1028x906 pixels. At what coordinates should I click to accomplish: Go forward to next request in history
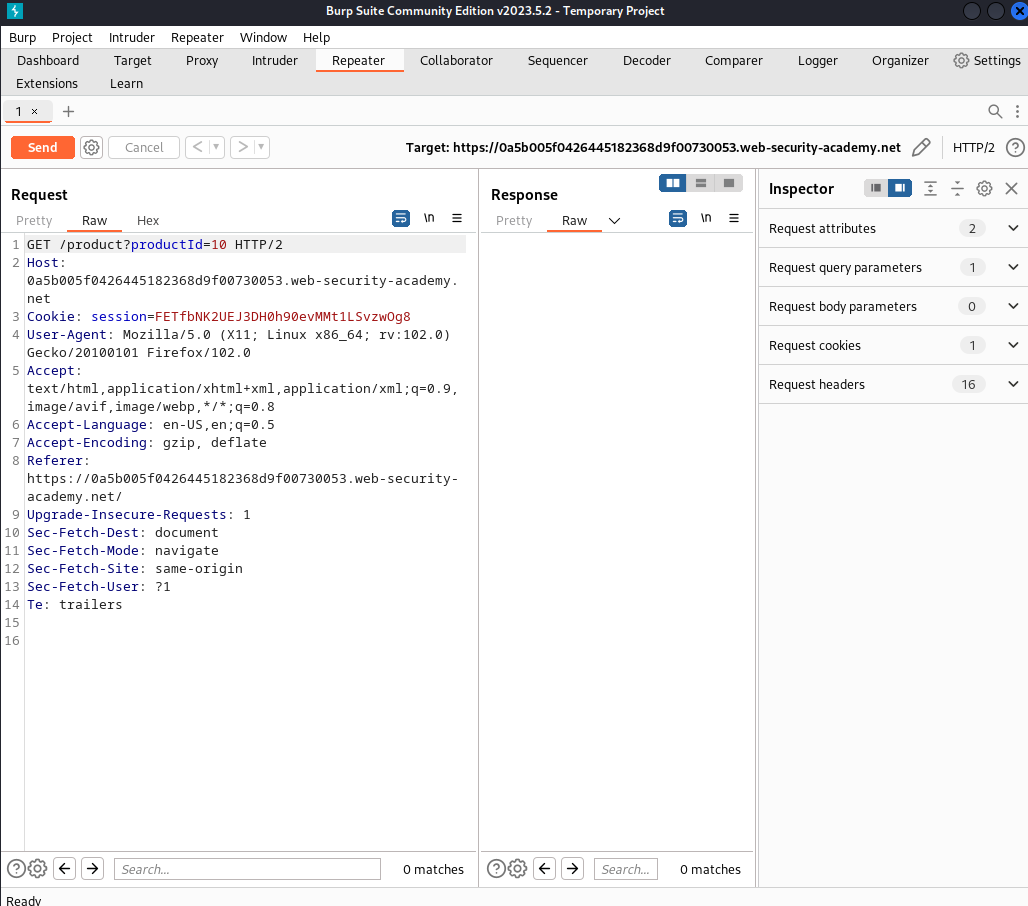click(x=243, y=148)
